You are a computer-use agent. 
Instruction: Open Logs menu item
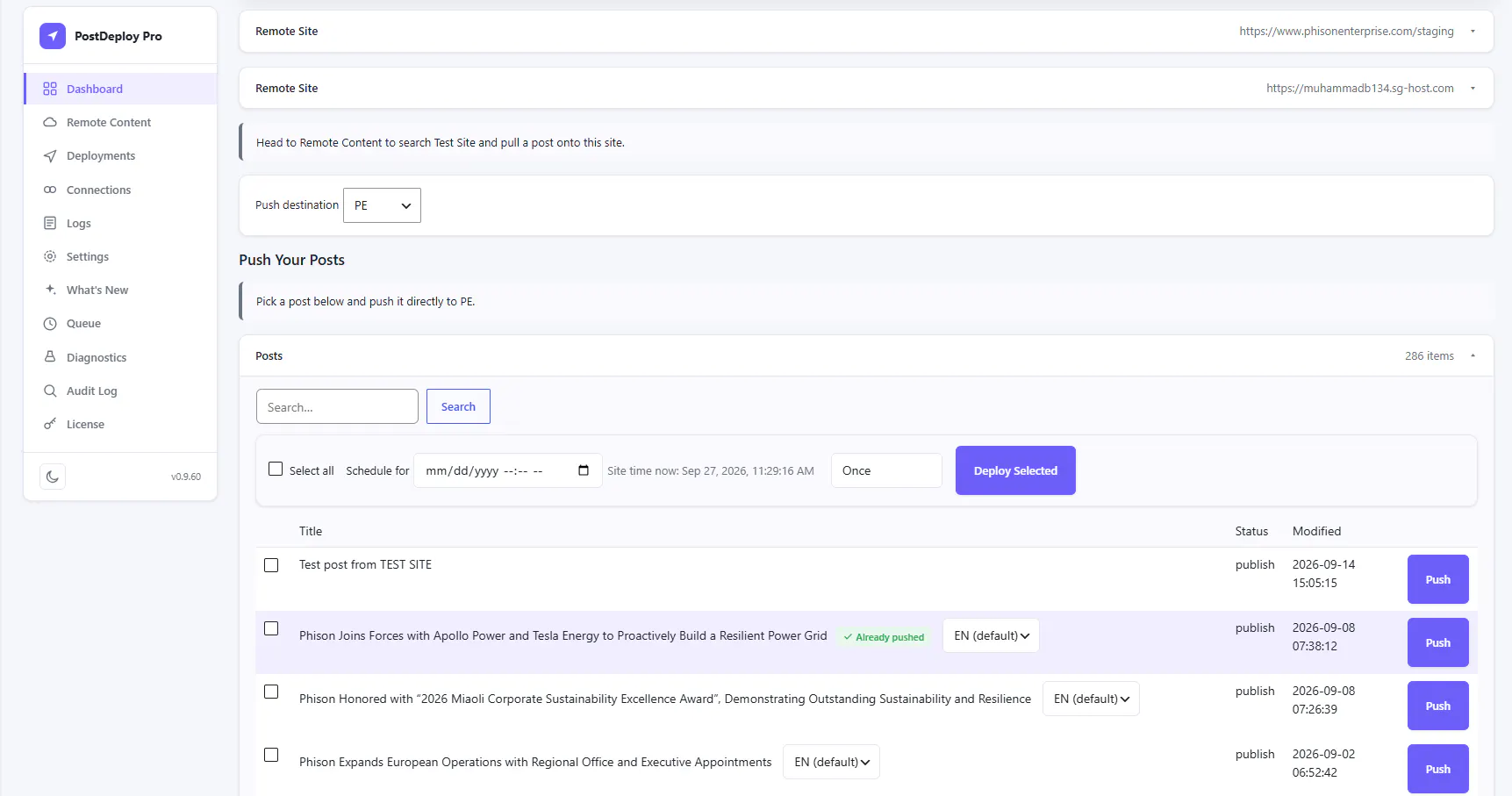pos(120,223)
